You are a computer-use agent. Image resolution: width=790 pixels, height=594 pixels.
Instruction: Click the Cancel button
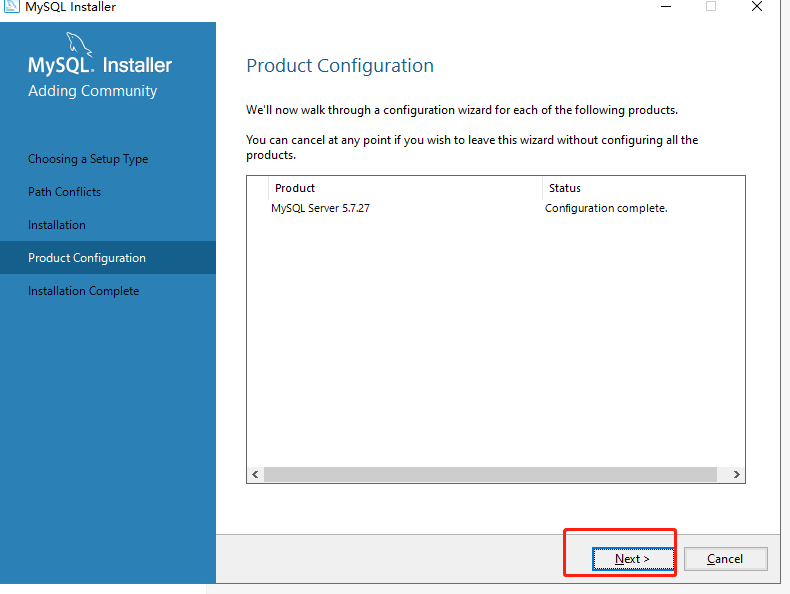726,559
